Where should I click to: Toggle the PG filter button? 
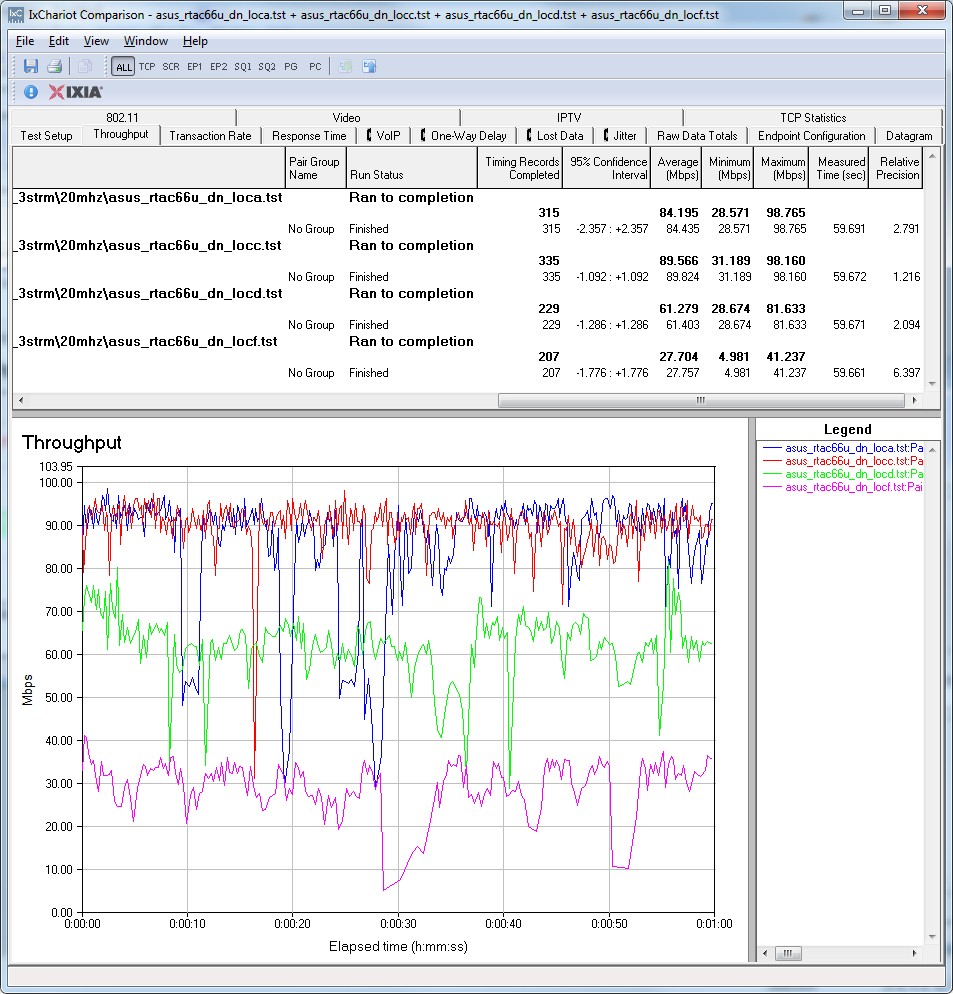point(291,67)
